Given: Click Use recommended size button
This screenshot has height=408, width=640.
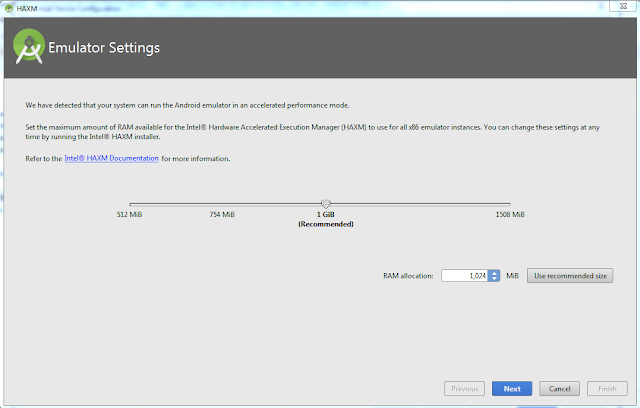Looking at the screenshot, I should pos(570,276).
